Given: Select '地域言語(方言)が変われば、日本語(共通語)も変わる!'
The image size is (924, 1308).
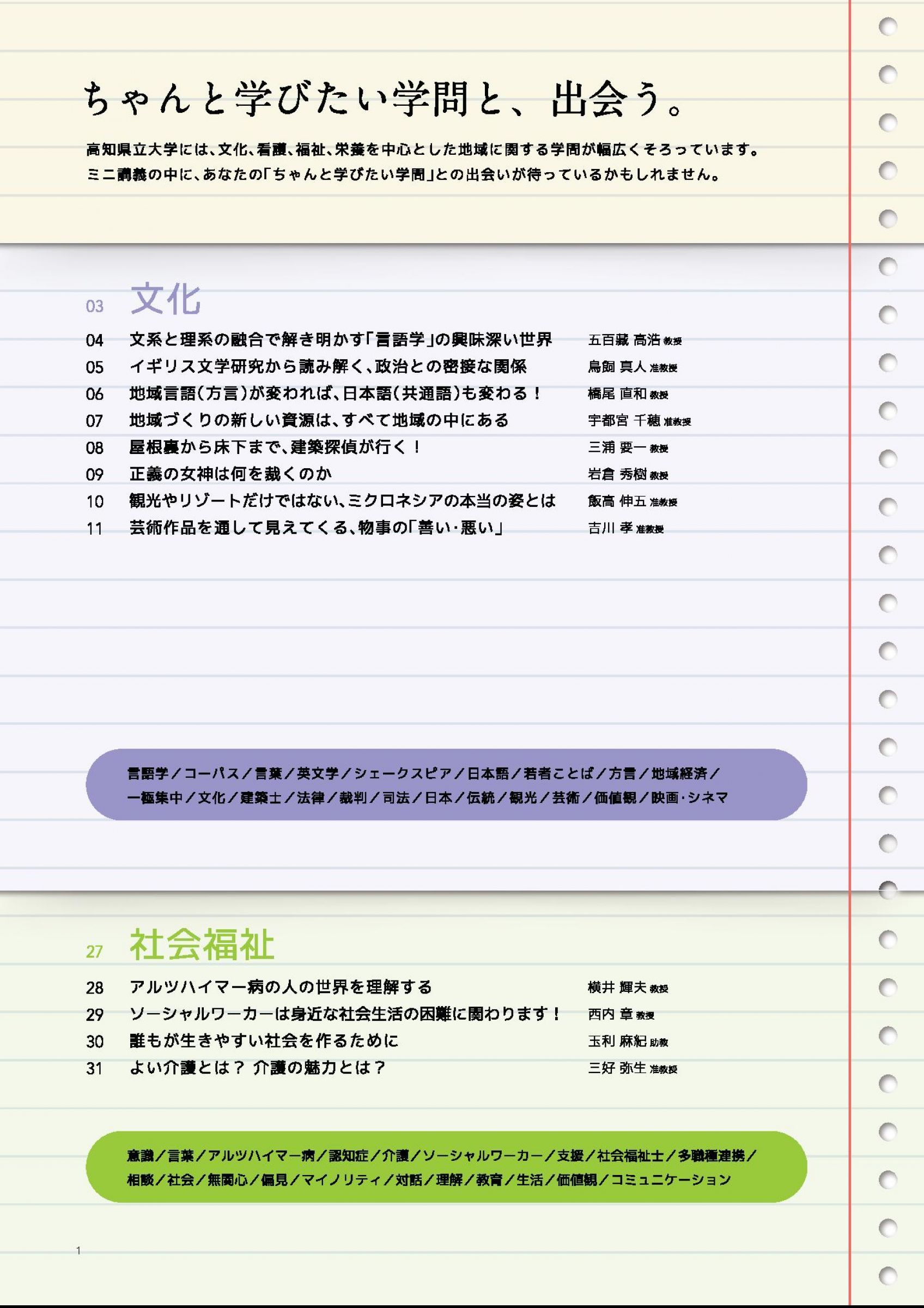Looking at the screenshot, I should point(335,393).
